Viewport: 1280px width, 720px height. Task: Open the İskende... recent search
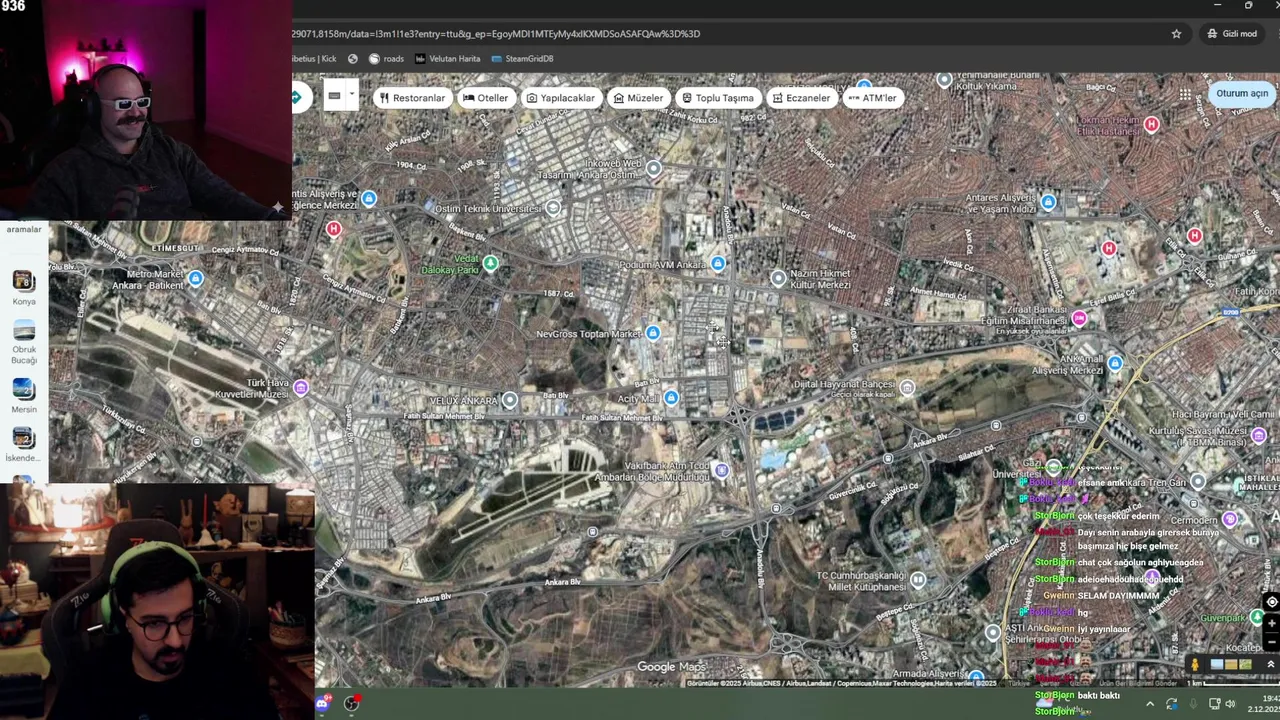tap(24, 445)
